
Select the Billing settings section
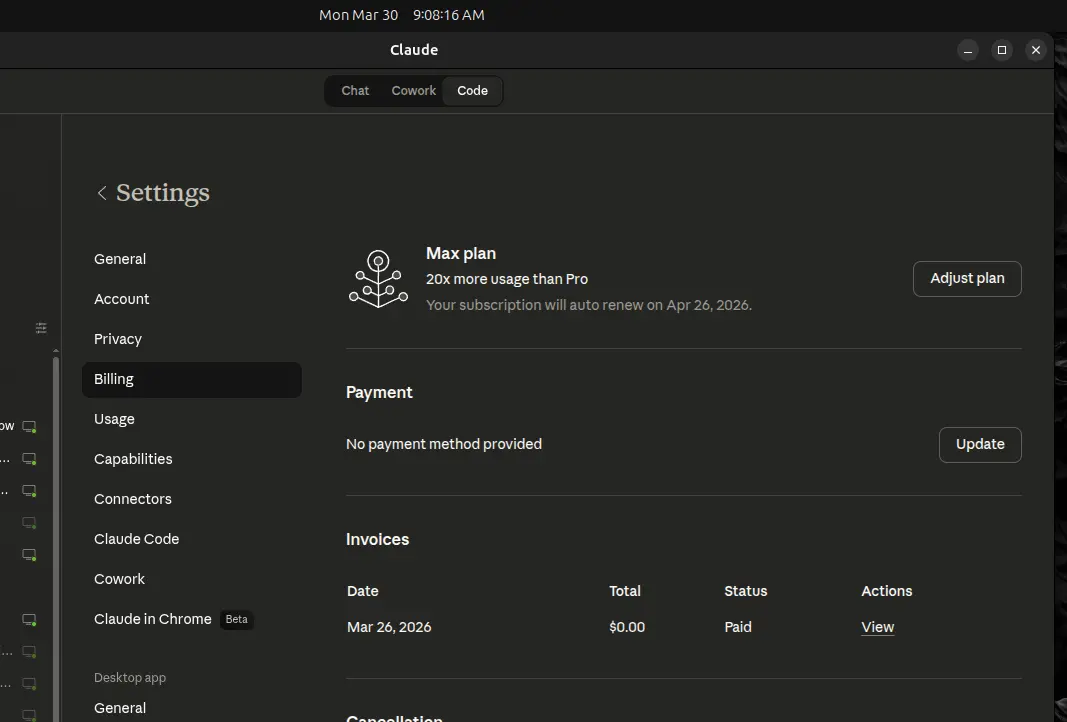point(191,380)
